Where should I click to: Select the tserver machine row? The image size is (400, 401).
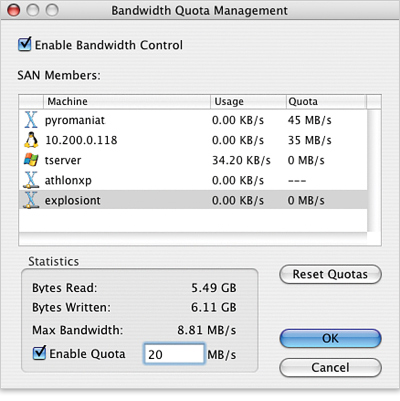click(x=193, y=160)
